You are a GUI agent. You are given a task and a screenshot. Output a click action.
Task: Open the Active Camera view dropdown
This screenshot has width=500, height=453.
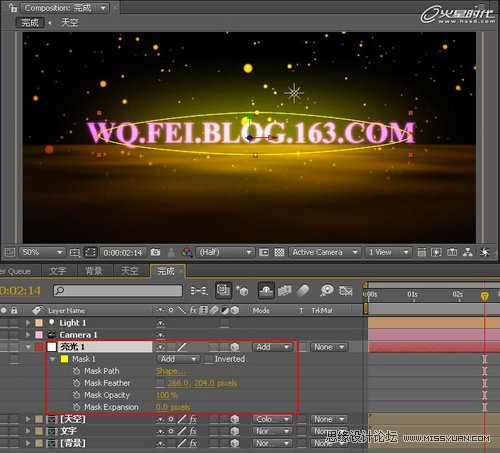point(325,252)
